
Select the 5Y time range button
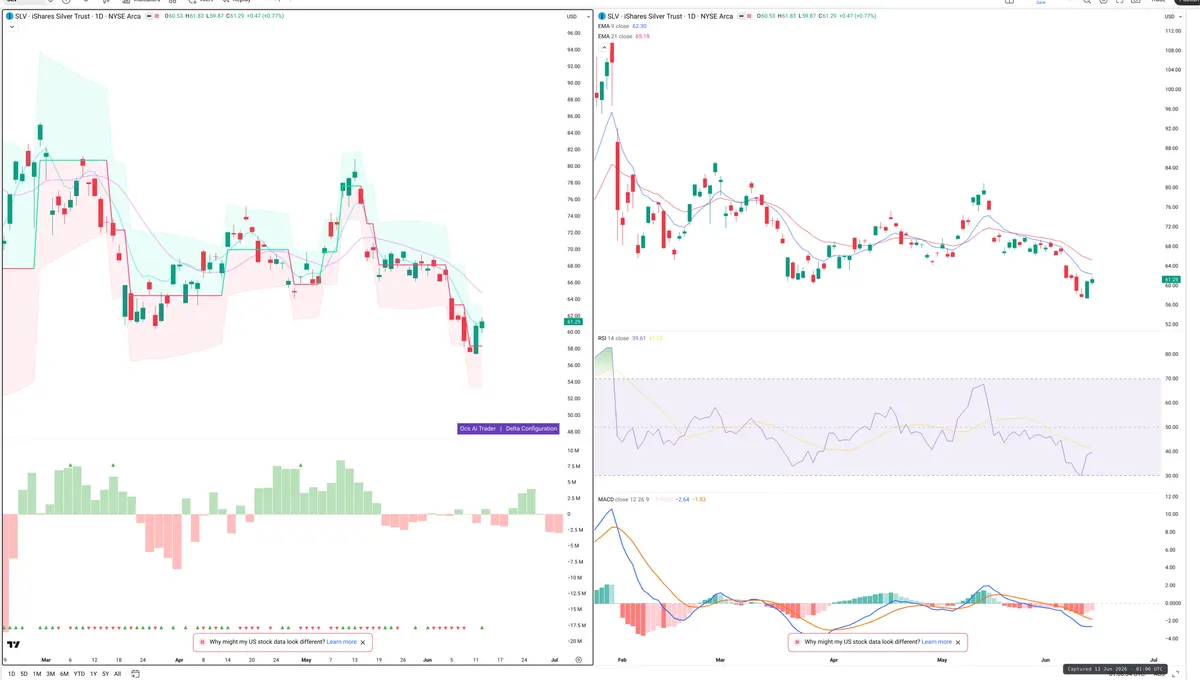105,674
